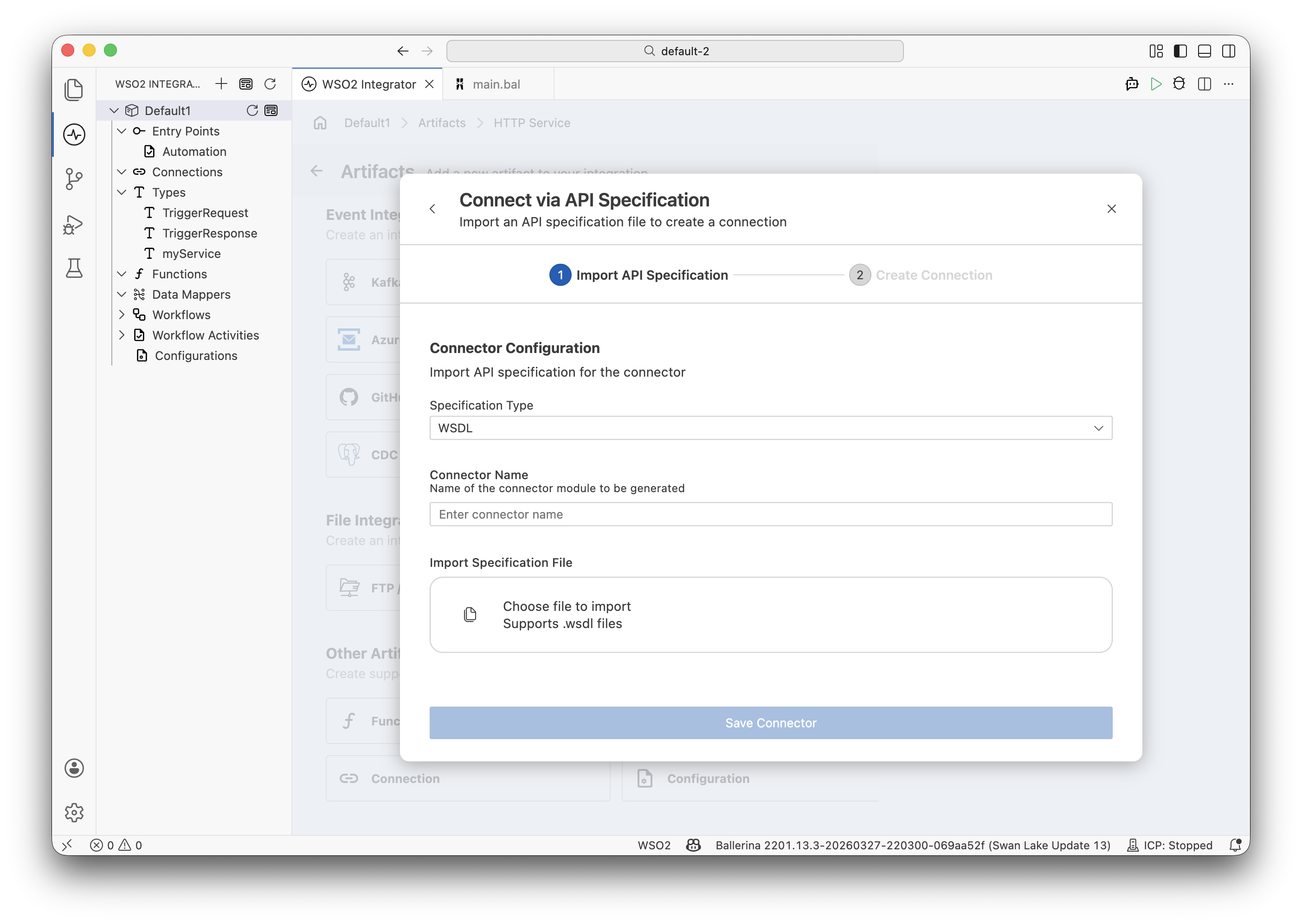The width and height of the screenshot is (1302, 924).
Task: Select the TriggerRequest type
Action: pos(205,213)
